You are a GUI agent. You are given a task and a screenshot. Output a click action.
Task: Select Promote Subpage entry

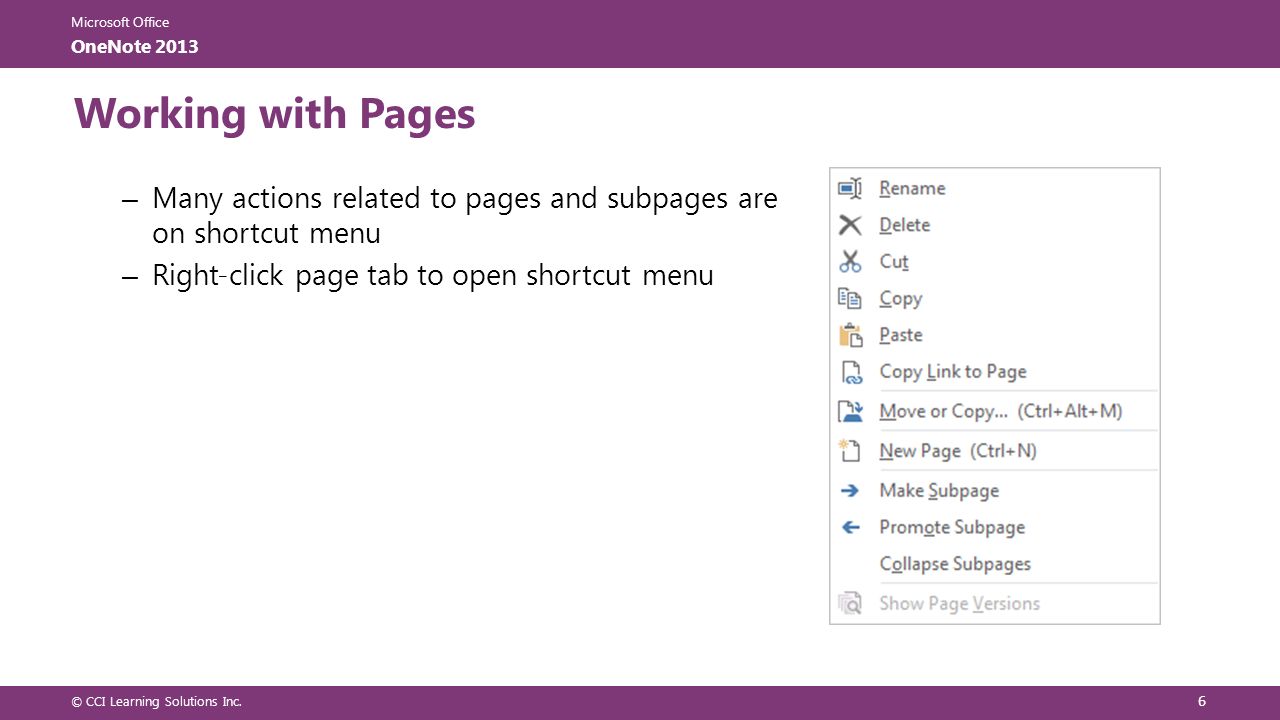click(x=995, y=527)
